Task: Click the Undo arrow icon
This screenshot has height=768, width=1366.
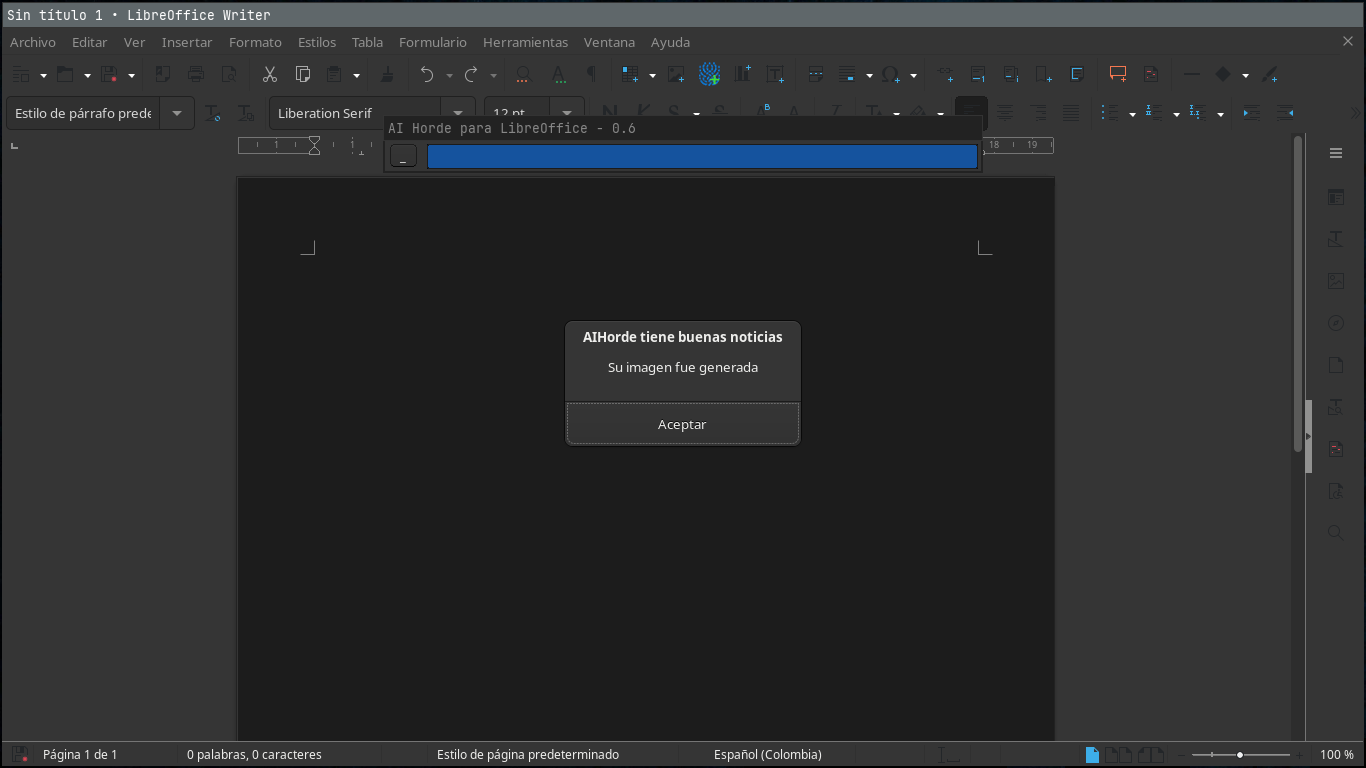Action: pos(427,74)
